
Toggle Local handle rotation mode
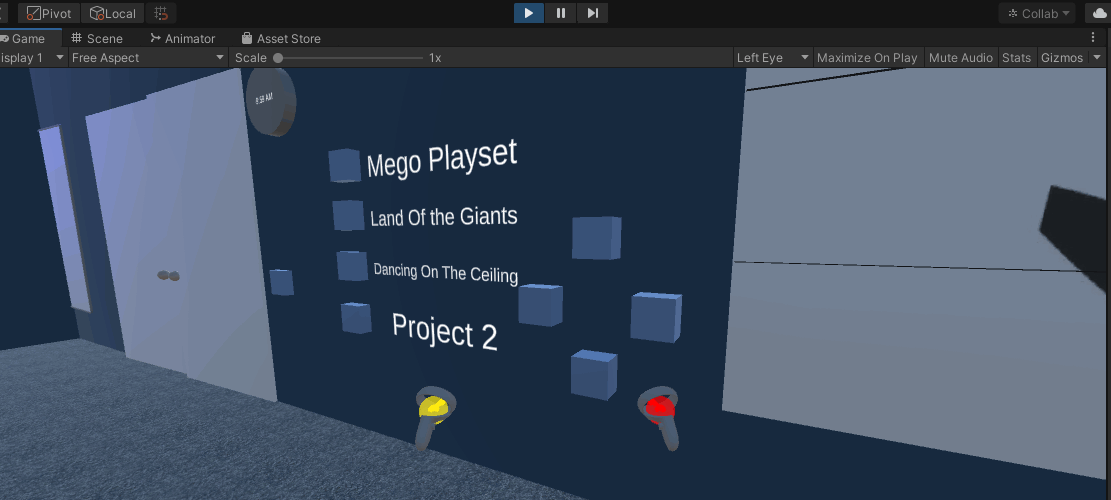113,13
